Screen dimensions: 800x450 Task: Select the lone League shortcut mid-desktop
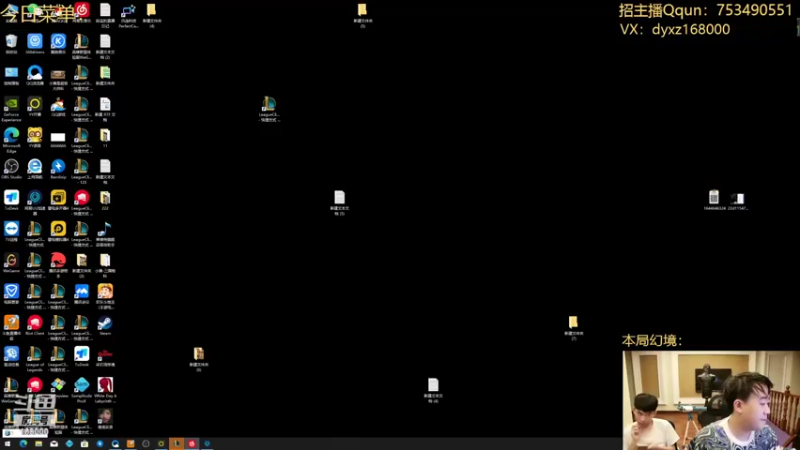[269, 109]
